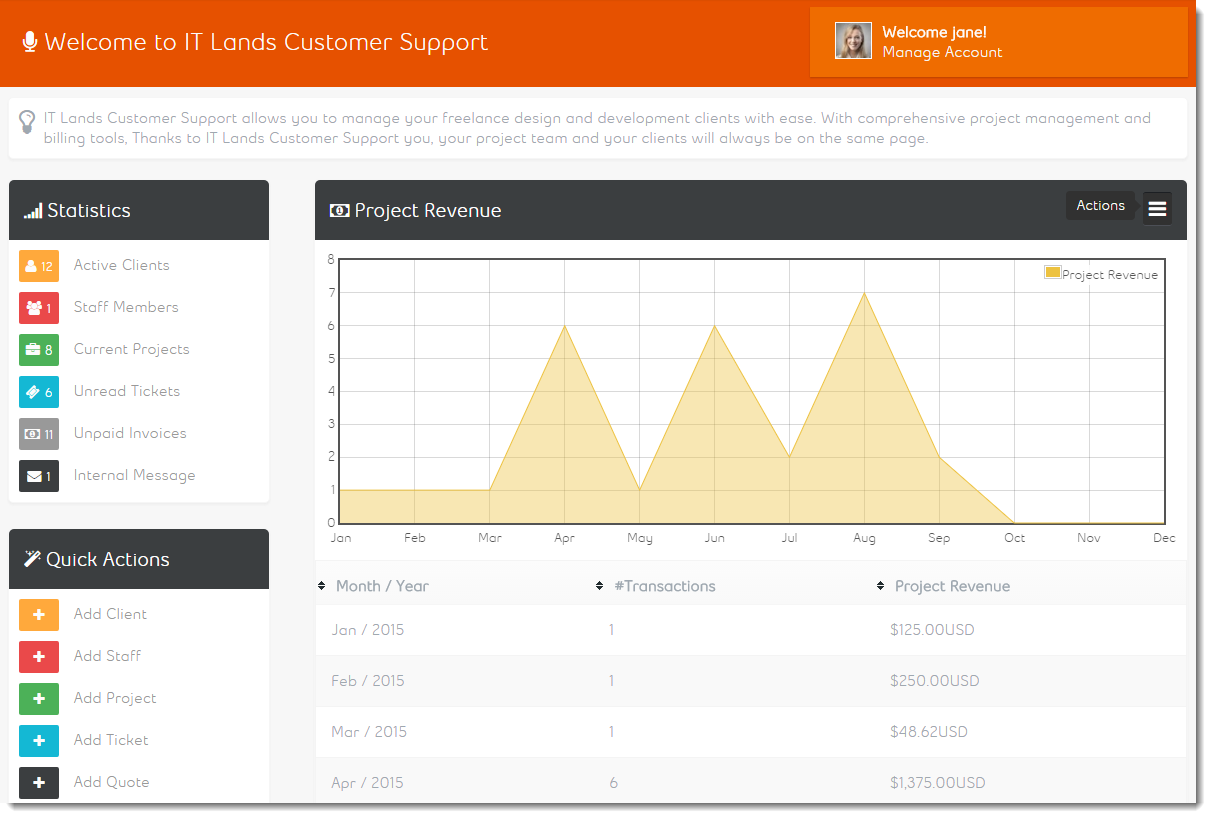The height and width of the screenshot is (818, 1211).
Task: Click the Add Ticket link
Action: [x=111, y=740]
